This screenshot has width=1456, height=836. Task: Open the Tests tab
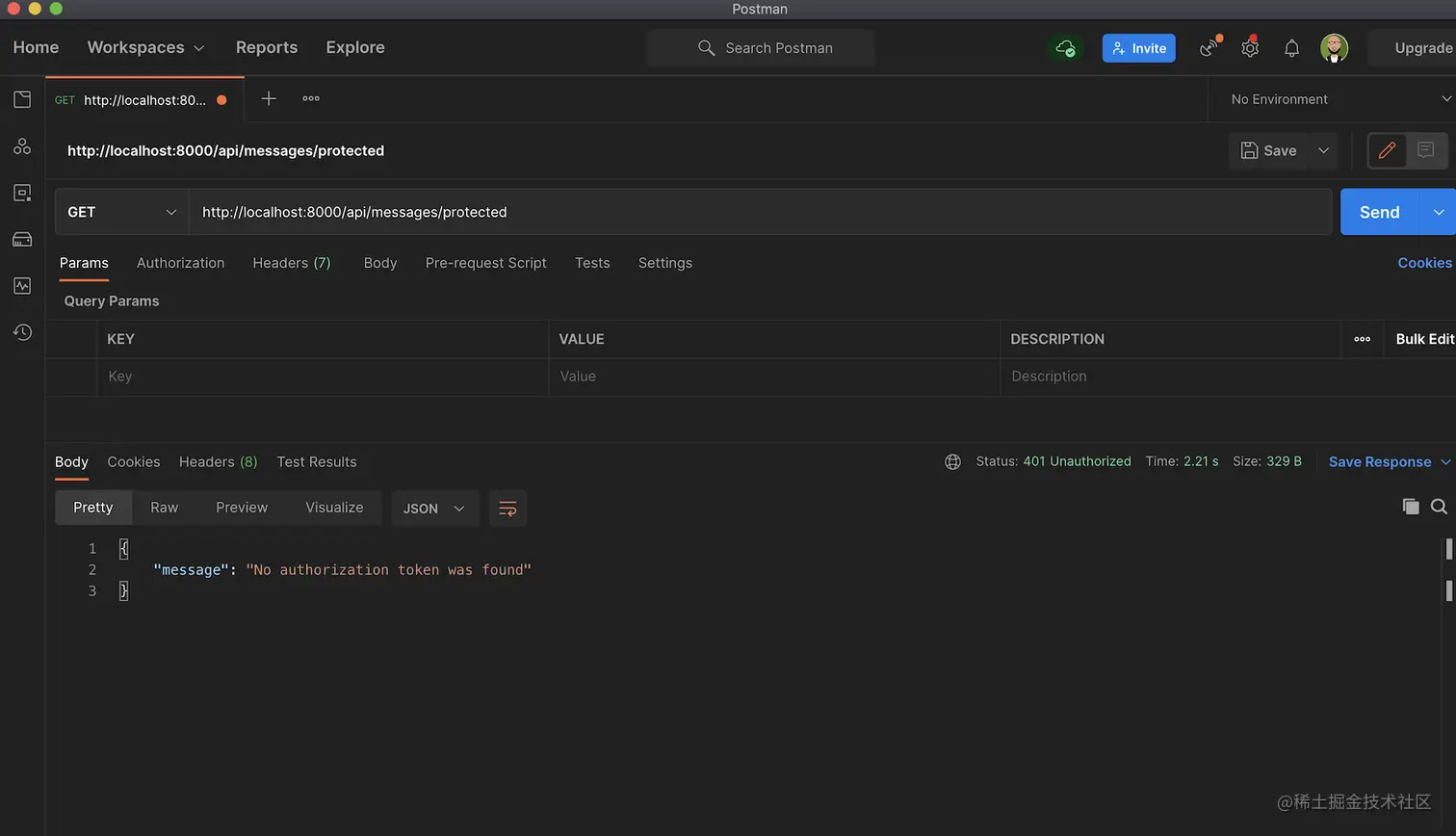(x=592, y=263)
